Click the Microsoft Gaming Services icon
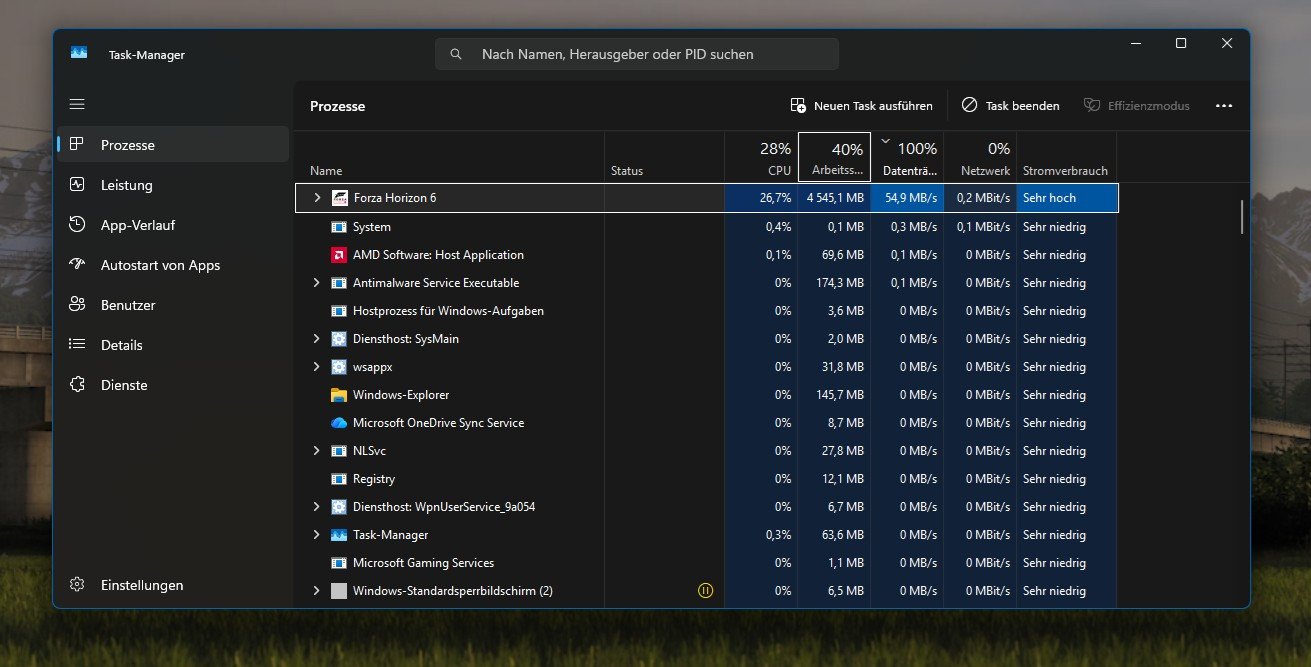Viewport: 1311px width, 667px height. click(x=338, y=563)
